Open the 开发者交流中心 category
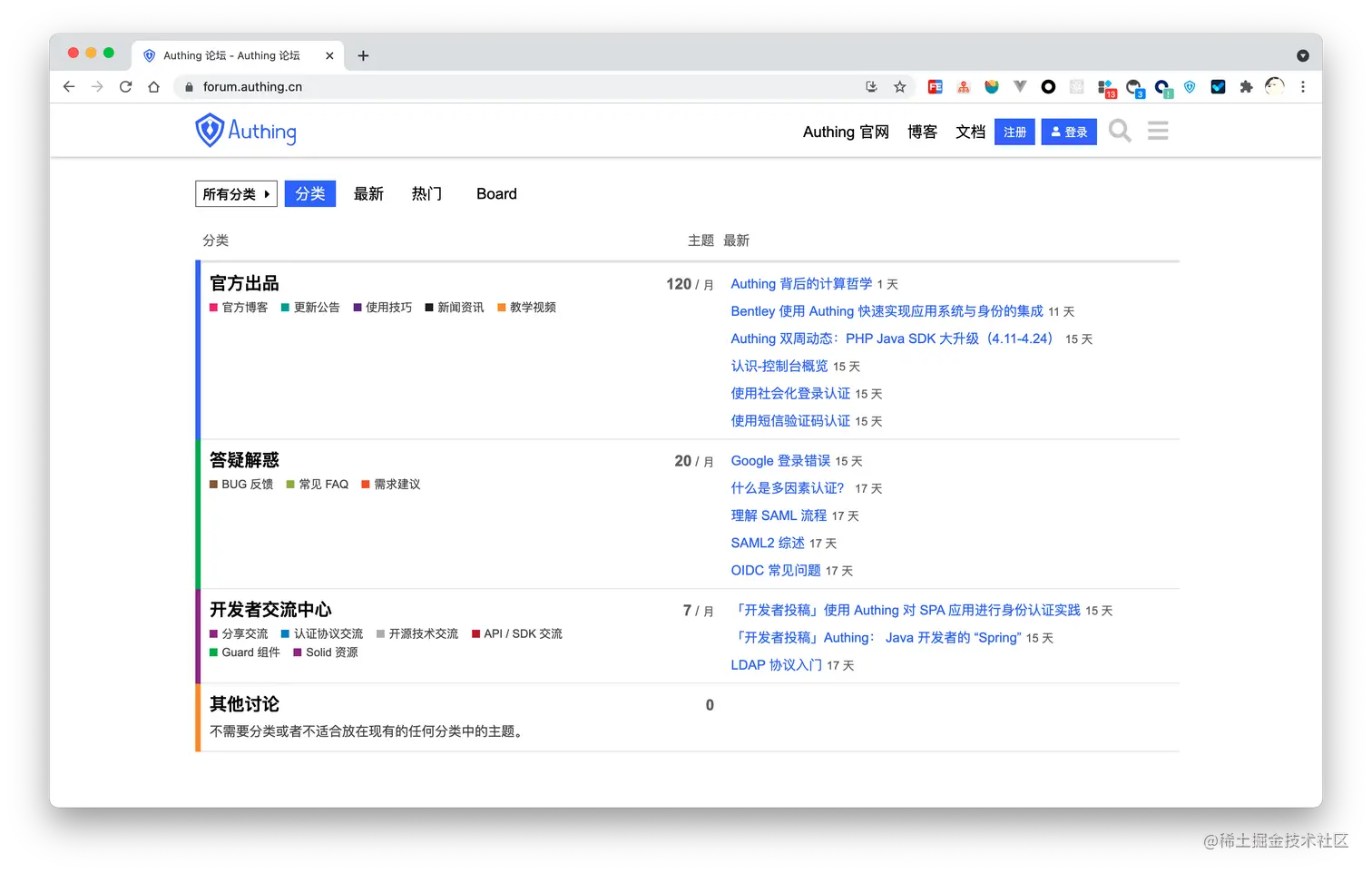This screenshot has width=1372, height=873. tap(270, 610)
